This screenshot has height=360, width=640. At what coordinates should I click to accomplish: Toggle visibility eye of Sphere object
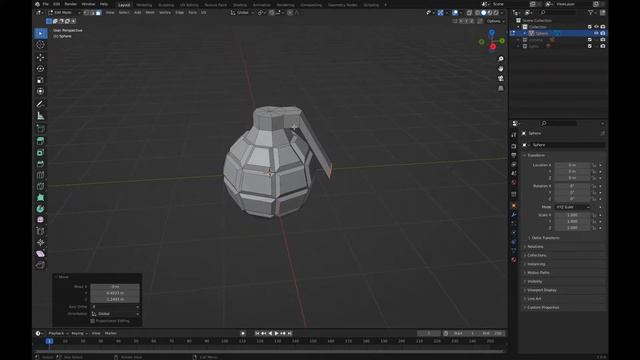pos(596,33)
